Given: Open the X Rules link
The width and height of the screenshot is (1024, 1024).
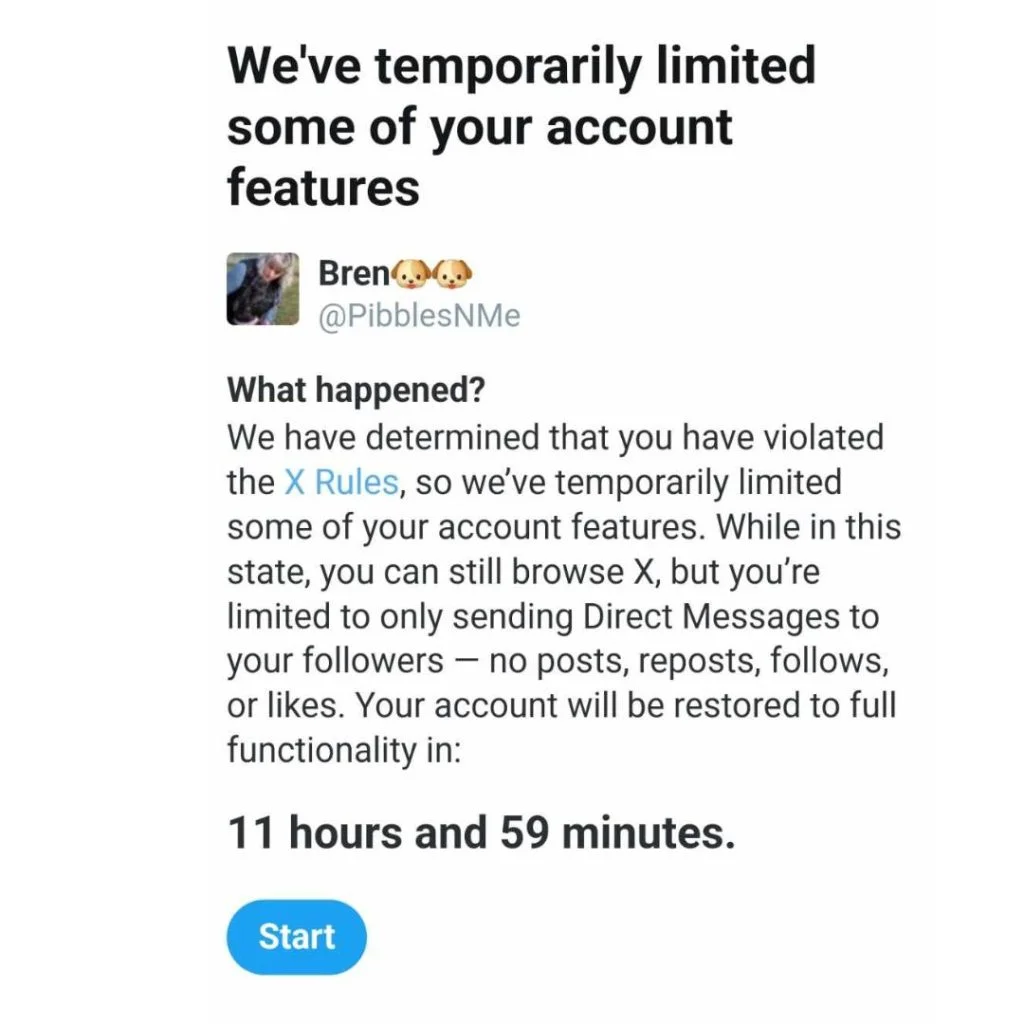Looking at the screenshot, I should (342, 483).
